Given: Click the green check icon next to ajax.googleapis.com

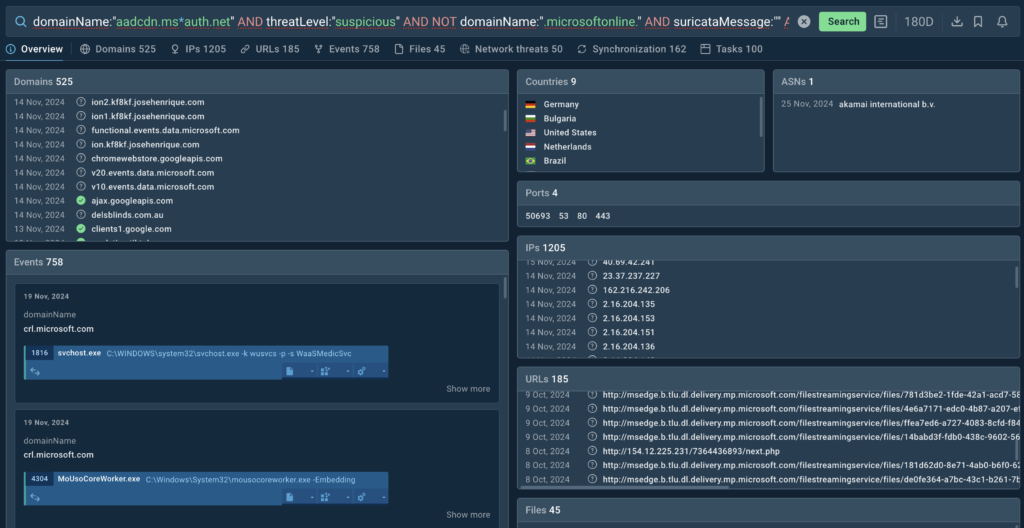Looking at the screenshot, I should [x=82, y=201].
